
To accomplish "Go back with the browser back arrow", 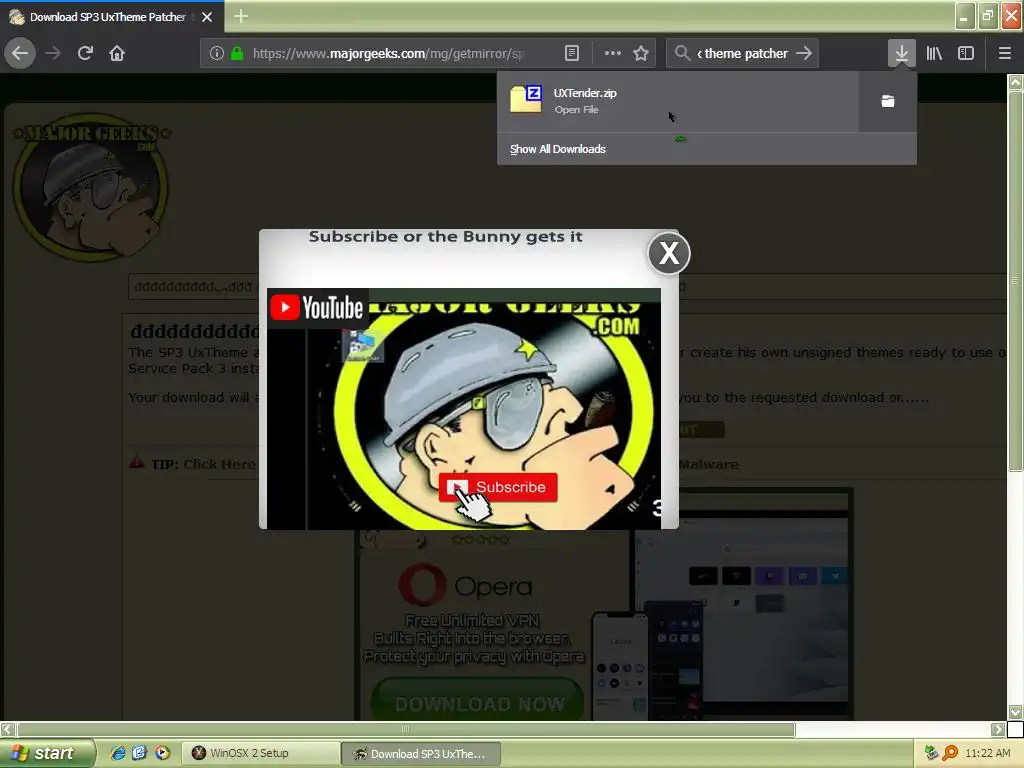I will [20, 53].
